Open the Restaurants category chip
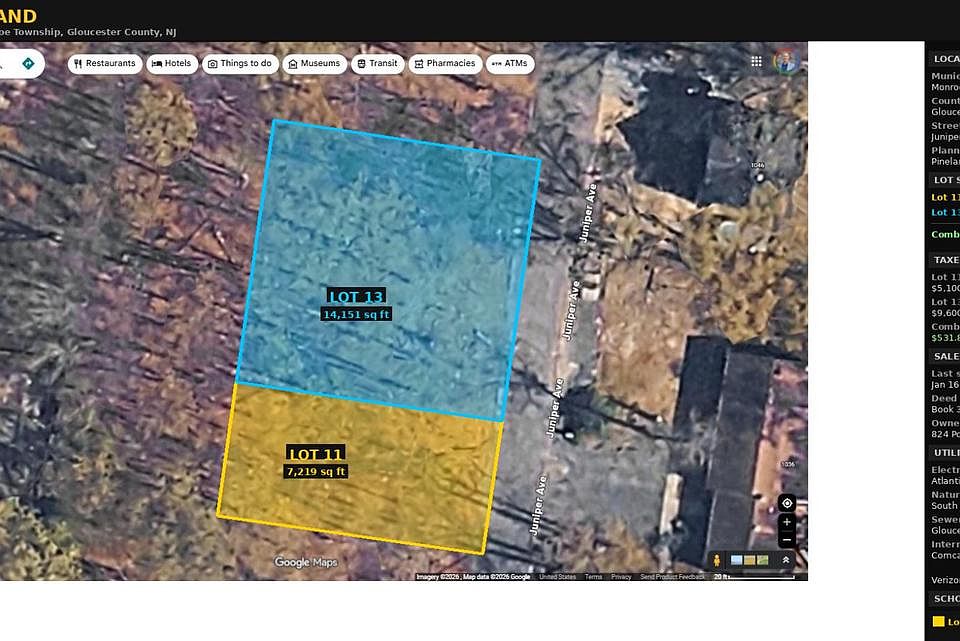 click(x=105, y=64)
